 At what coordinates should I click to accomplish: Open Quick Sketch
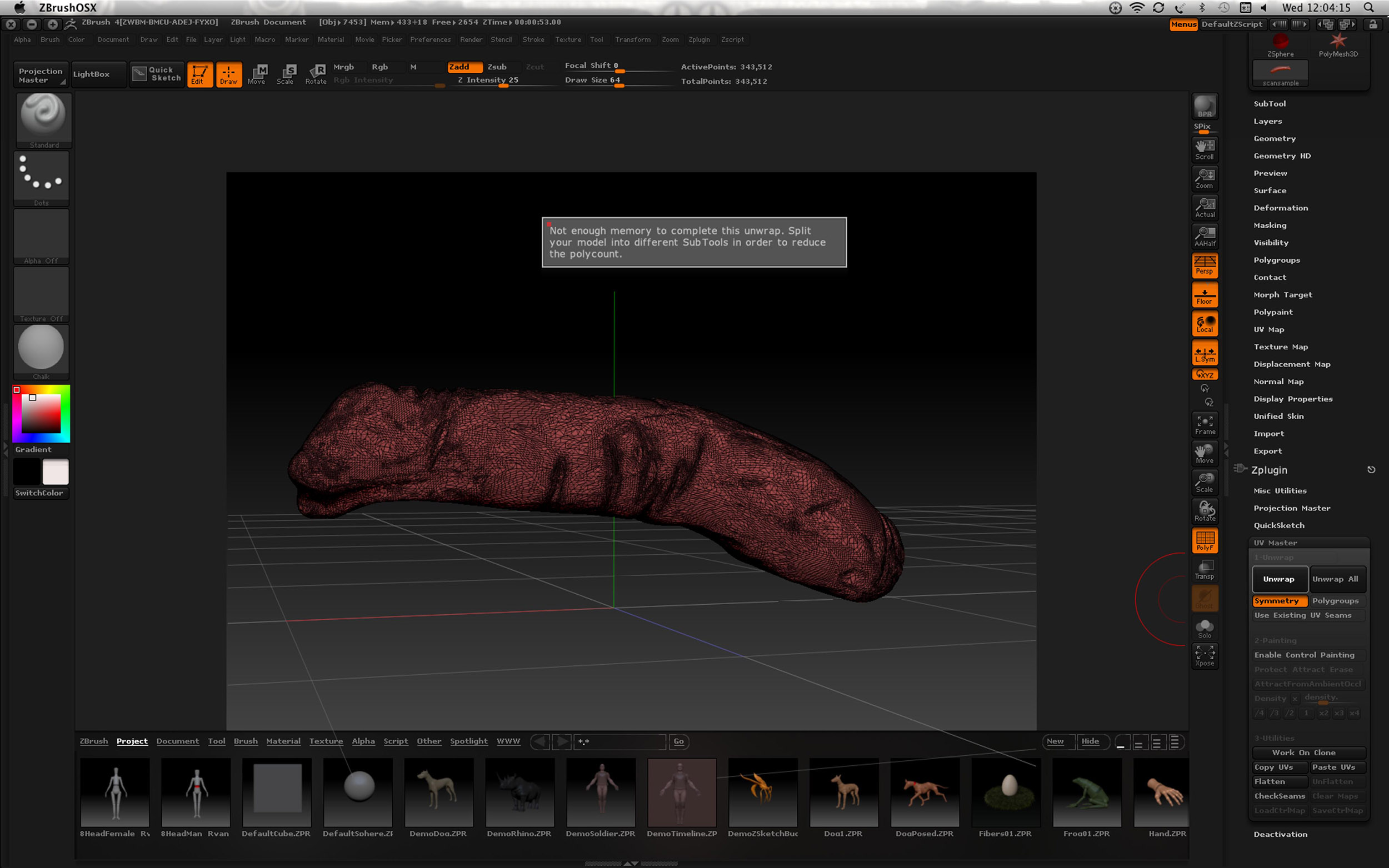(157, 74)
